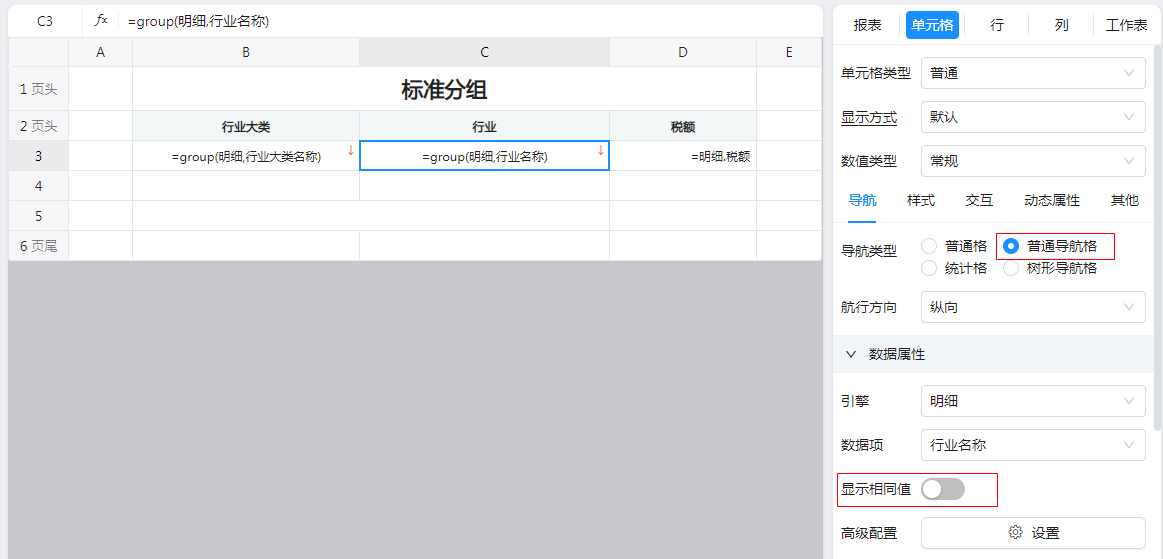Choose the 树形导航格 radio option
This screenshot has width=1163, height=559.
click(1011, 268)
